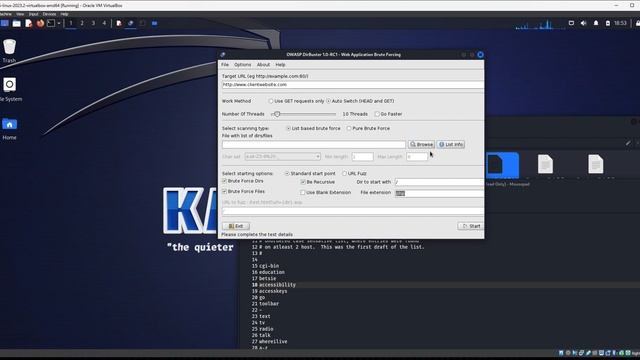Click the Dir to start with field
This screenshot has width=640, height=360.
click(x=439, y=182)
